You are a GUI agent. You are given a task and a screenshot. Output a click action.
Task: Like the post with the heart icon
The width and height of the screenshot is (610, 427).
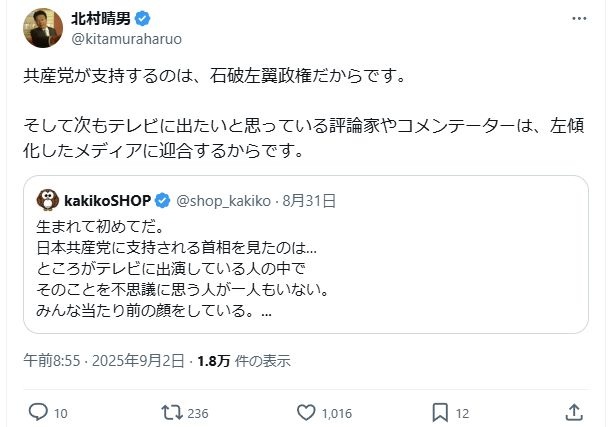click(309, 411)
